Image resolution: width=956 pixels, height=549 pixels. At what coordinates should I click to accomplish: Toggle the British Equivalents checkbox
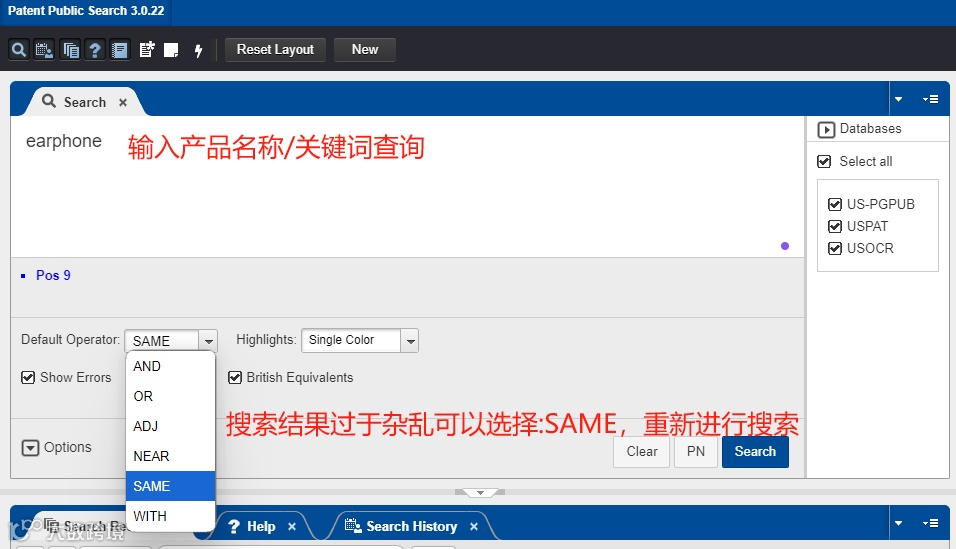pyautogui.click(x=235, y=378)
